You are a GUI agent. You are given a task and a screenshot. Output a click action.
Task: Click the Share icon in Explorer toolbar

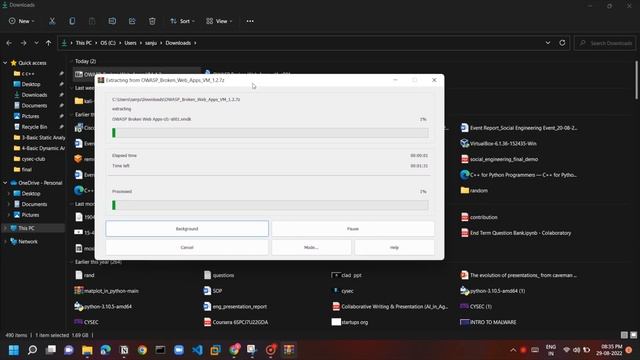tap(132, 21)
